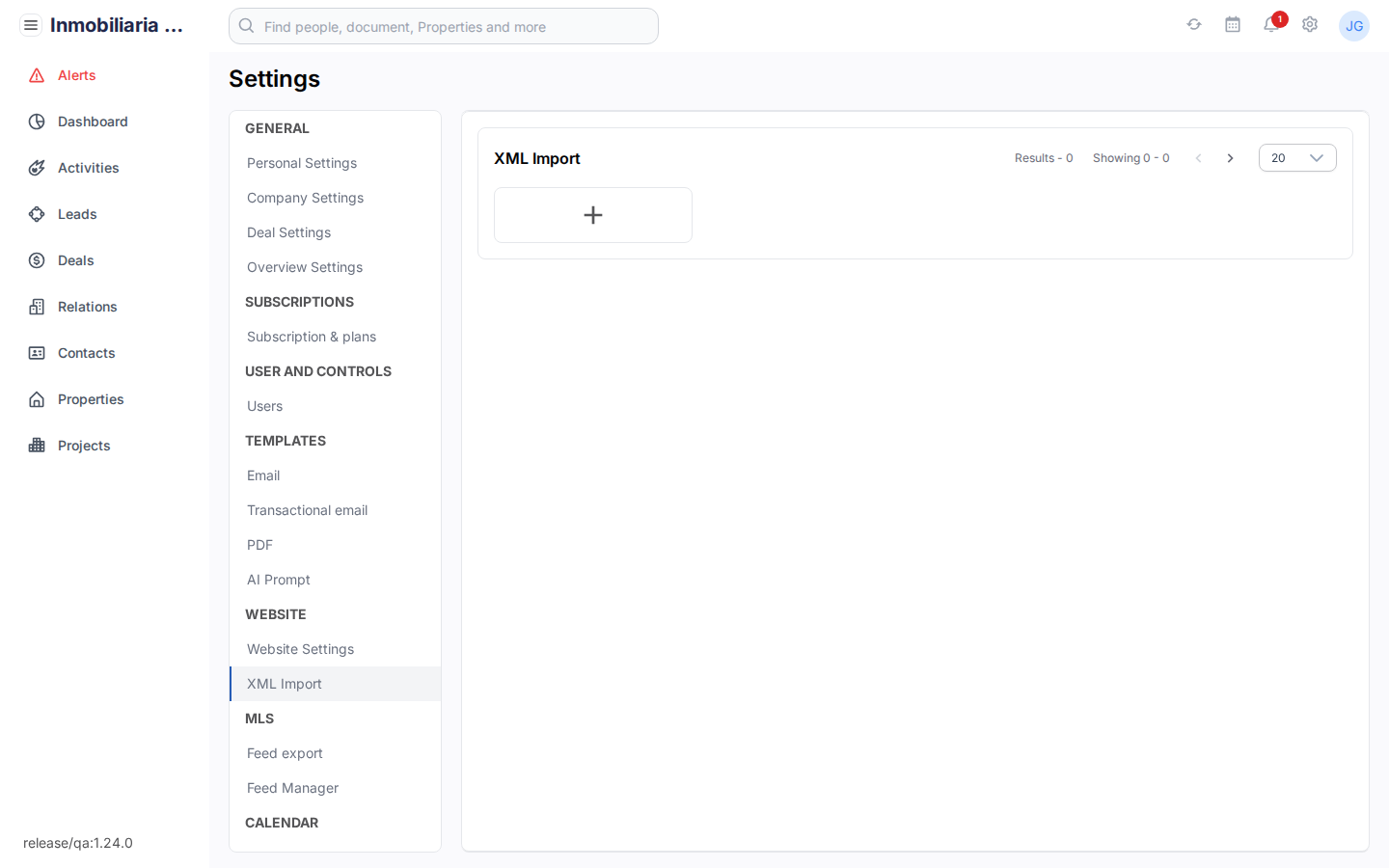
Task: Open the settings gear in the top bar
Action: click(1310, 26)
